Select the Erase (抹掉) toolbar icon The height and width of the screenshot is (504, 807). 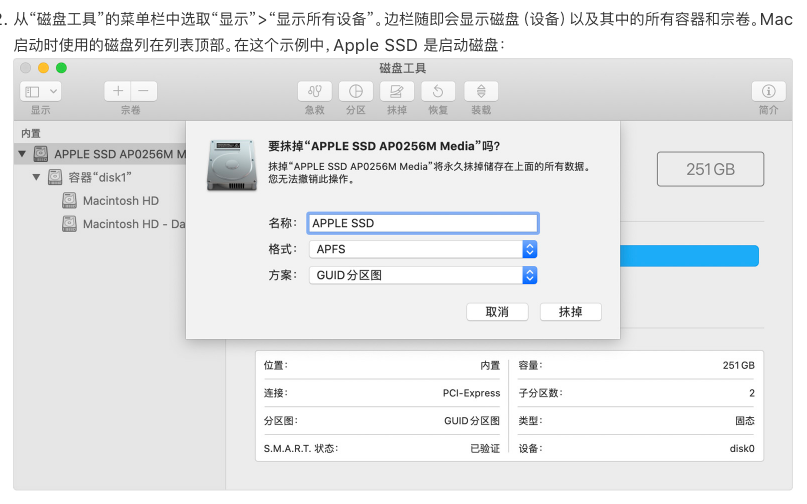(x=397, y=92)
